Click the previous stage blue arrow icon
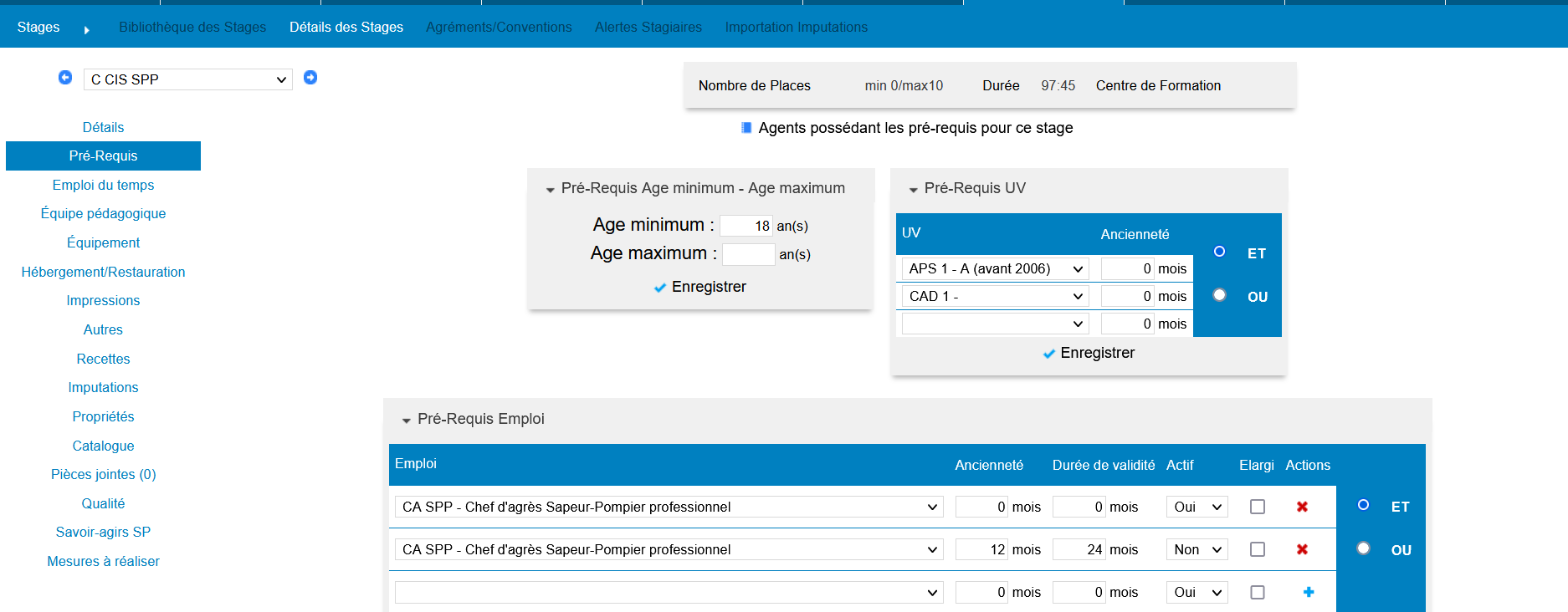 tap(65, 78)
